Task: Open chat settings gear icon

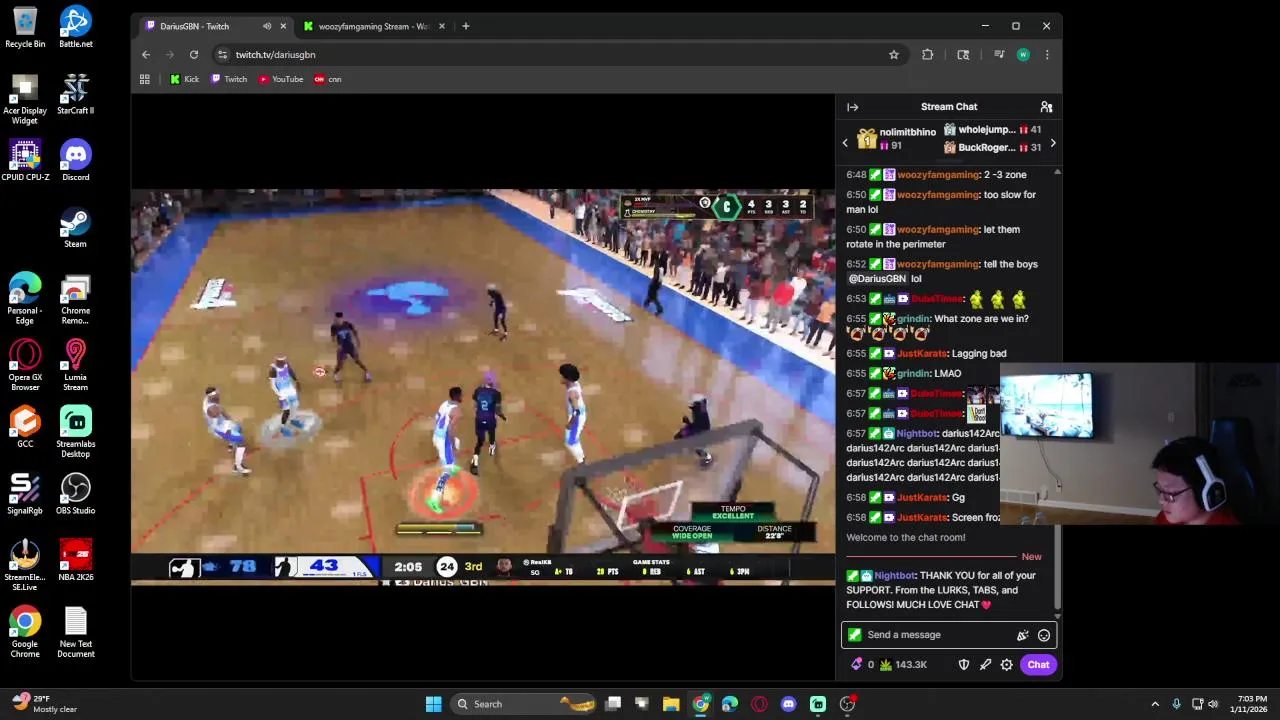Action: tap(1007, 664)
